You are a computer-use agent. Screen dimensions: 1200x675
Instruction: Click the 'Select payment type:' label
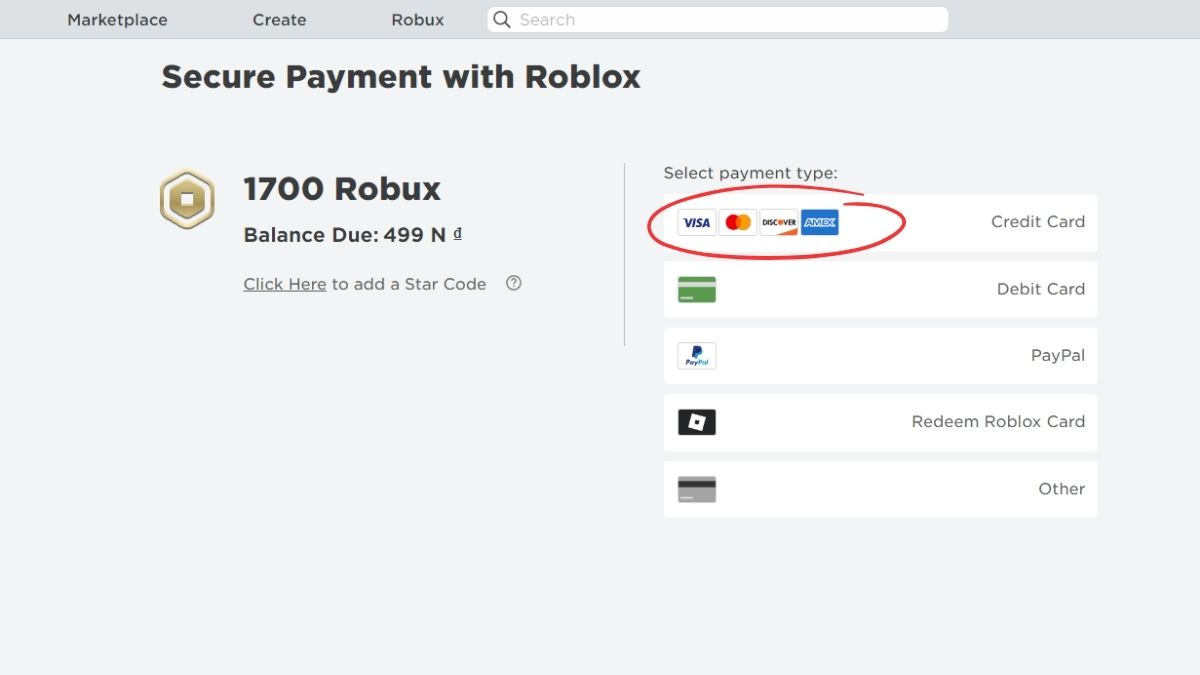[751, 173]
